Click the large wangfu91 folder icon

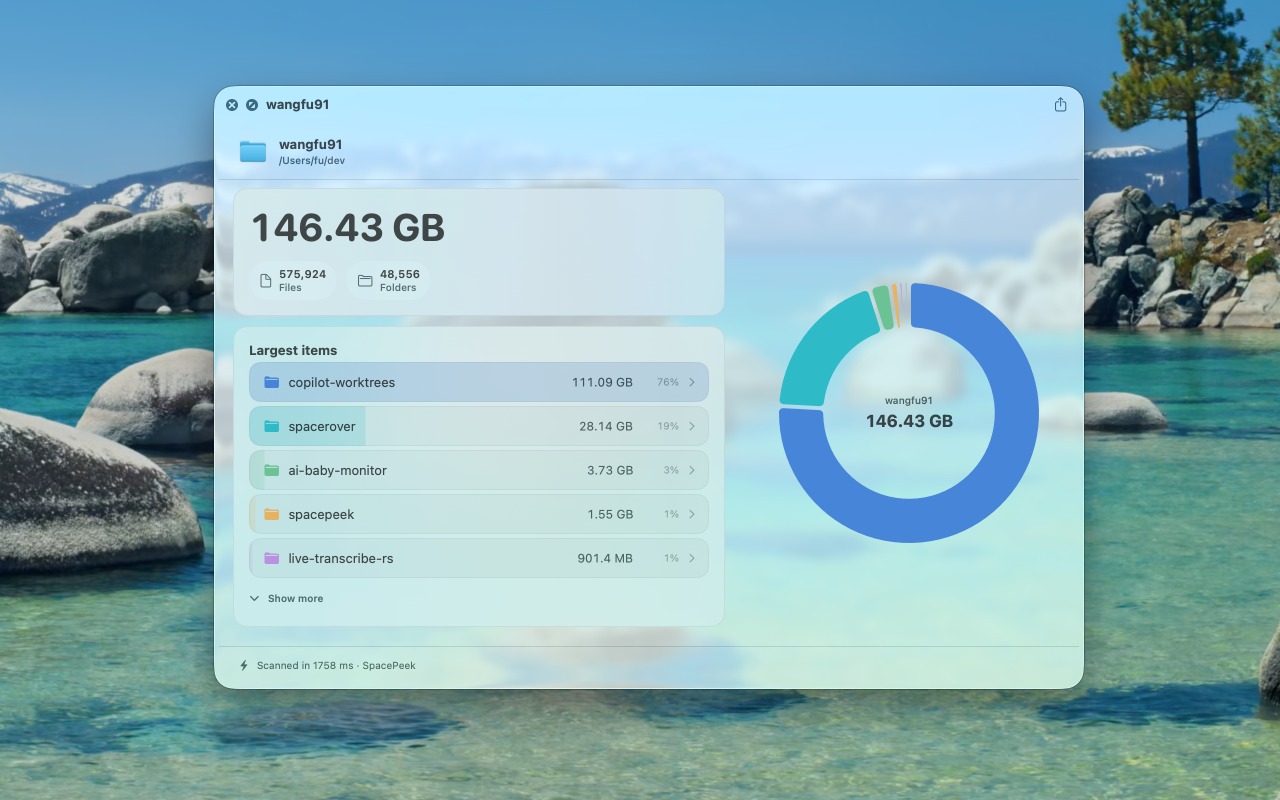coord(253,151)
